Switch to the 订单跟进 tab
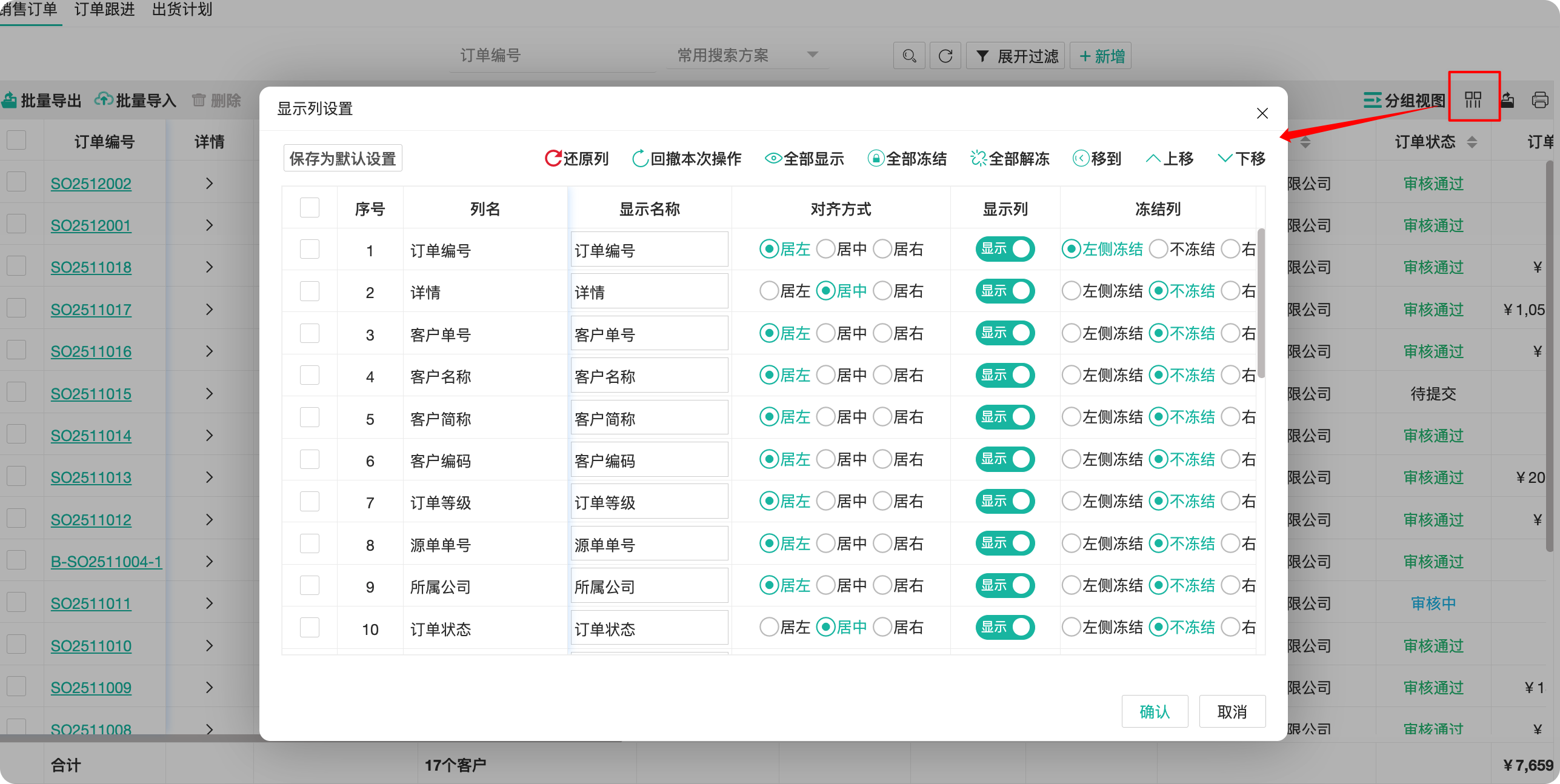The width and height of the screenshot is (1560, 784). (104, 10)
